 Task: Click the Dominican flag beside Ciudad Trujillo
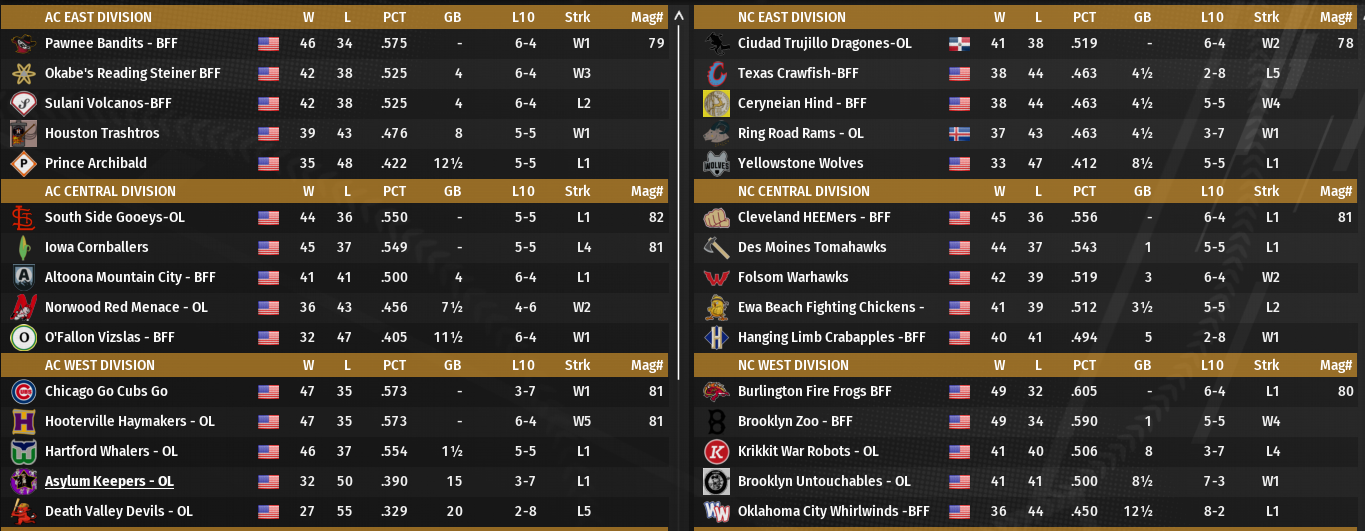[x=959, y=43]
